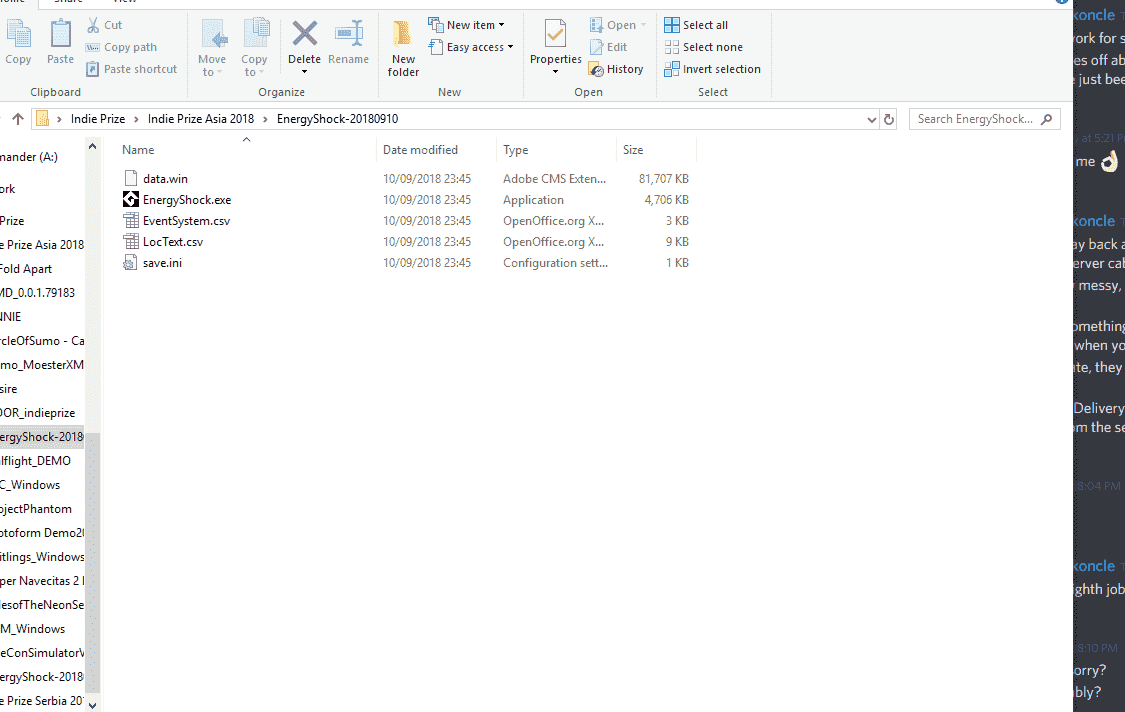Click the EnergyShock.exe file icon
Screen dimensions: 1125x712
(131, 200)
